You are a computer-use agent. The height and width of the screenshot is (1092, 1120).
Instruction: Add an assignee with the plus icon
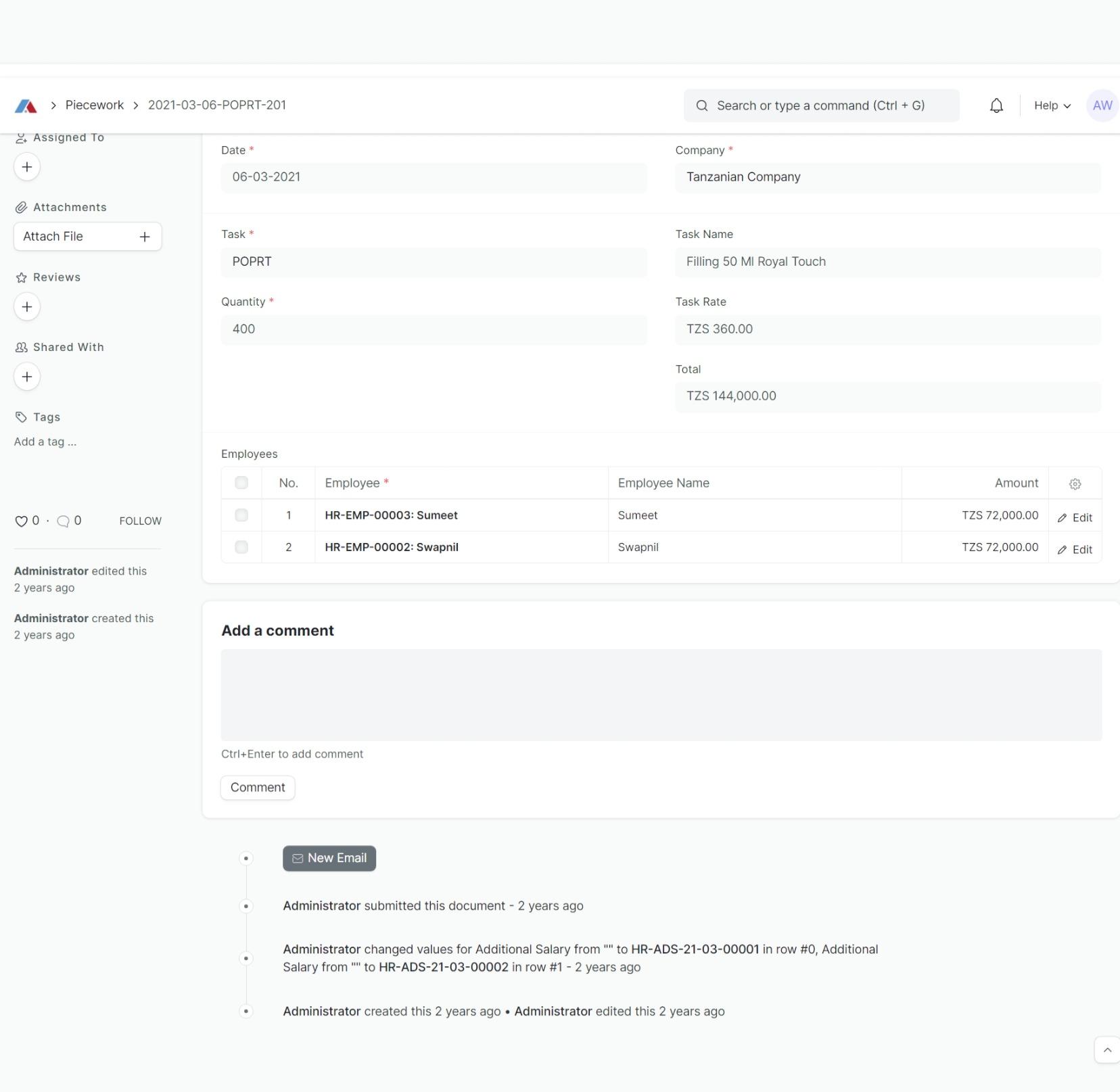click(27, 166)
